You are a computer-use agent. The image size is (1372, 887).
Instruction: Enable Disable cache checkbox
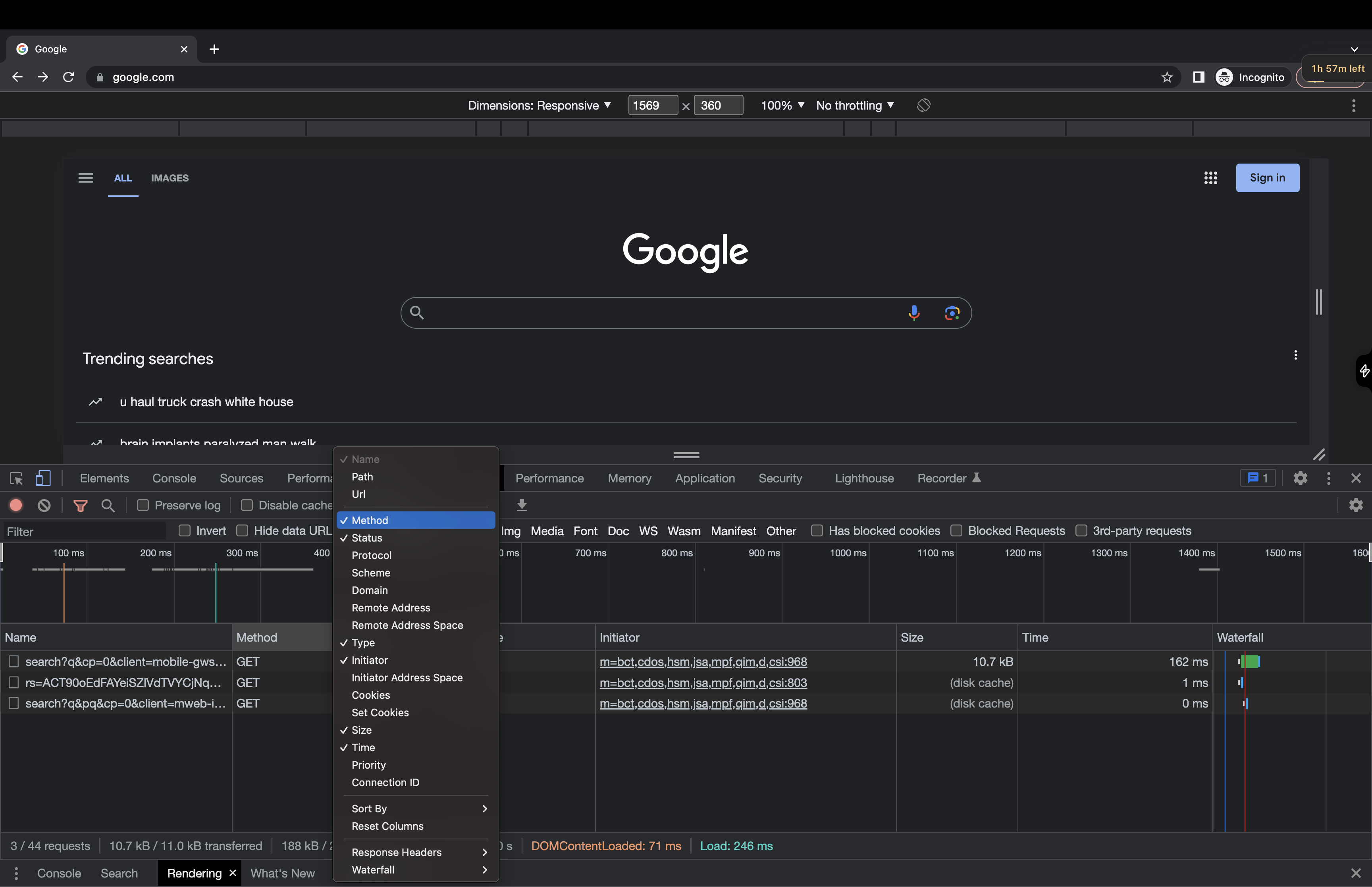[247, 506]
